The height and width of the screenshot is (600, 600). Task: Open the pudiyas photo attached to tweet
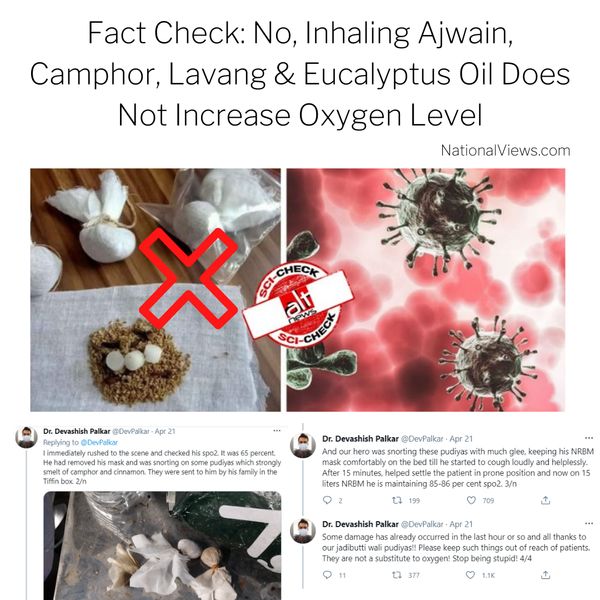(x=162, y=546)
